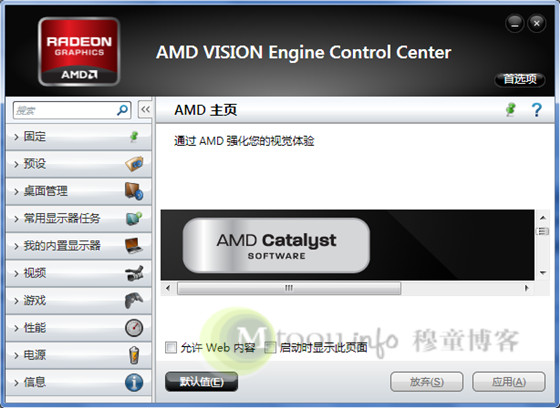This screenshot has width=560, height=408.
Task: Enable the 允许 Web 内容 checkbox
Action: tap(171, 347)
